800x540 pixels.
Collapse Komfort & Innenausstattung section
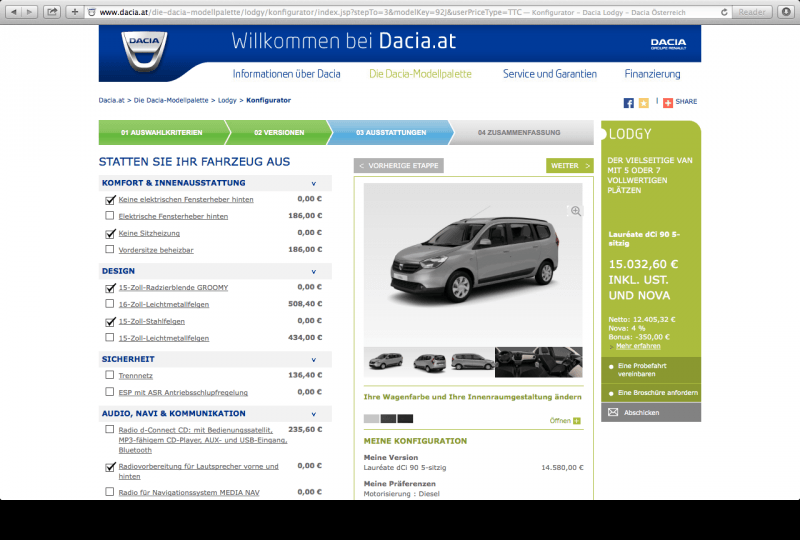point(314,184)
